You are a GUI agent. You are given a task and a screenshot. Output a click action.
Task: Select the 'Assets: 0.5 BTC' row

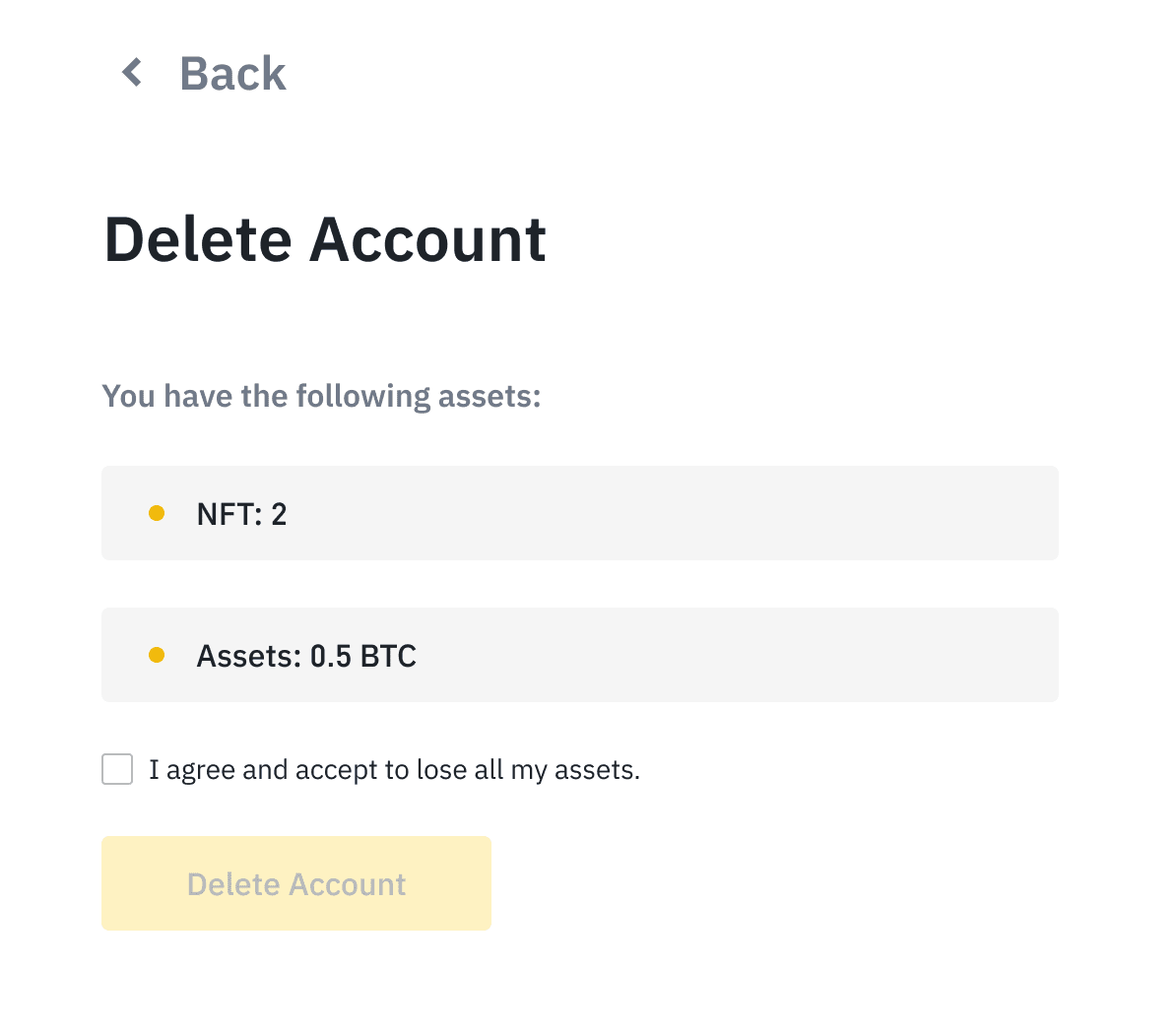[x=579, y=654]
